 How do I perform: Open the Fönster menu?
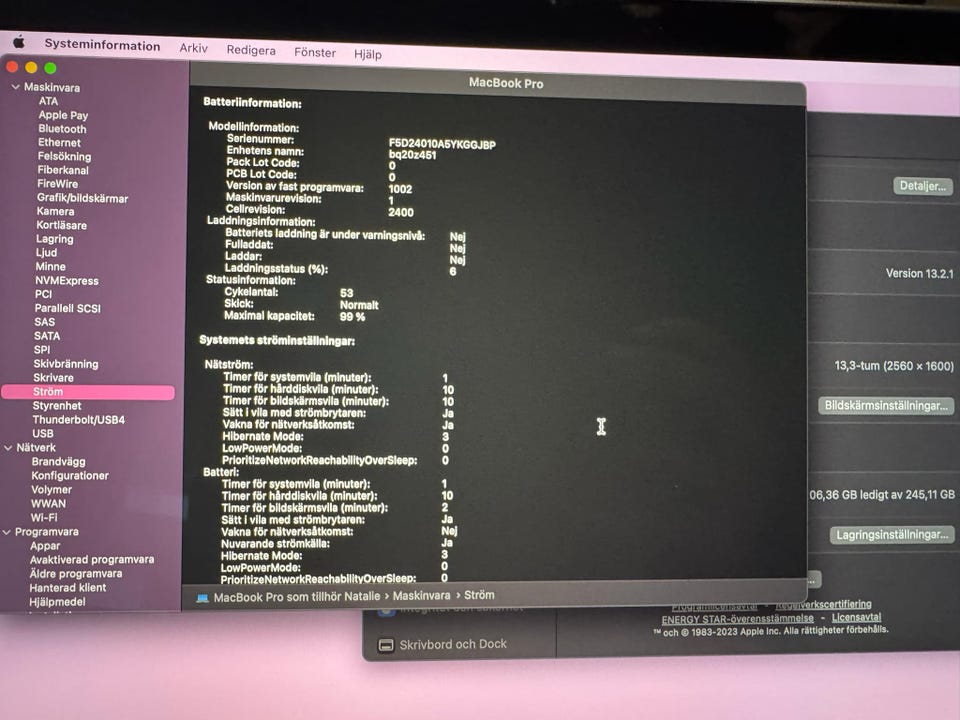(315, 53)
